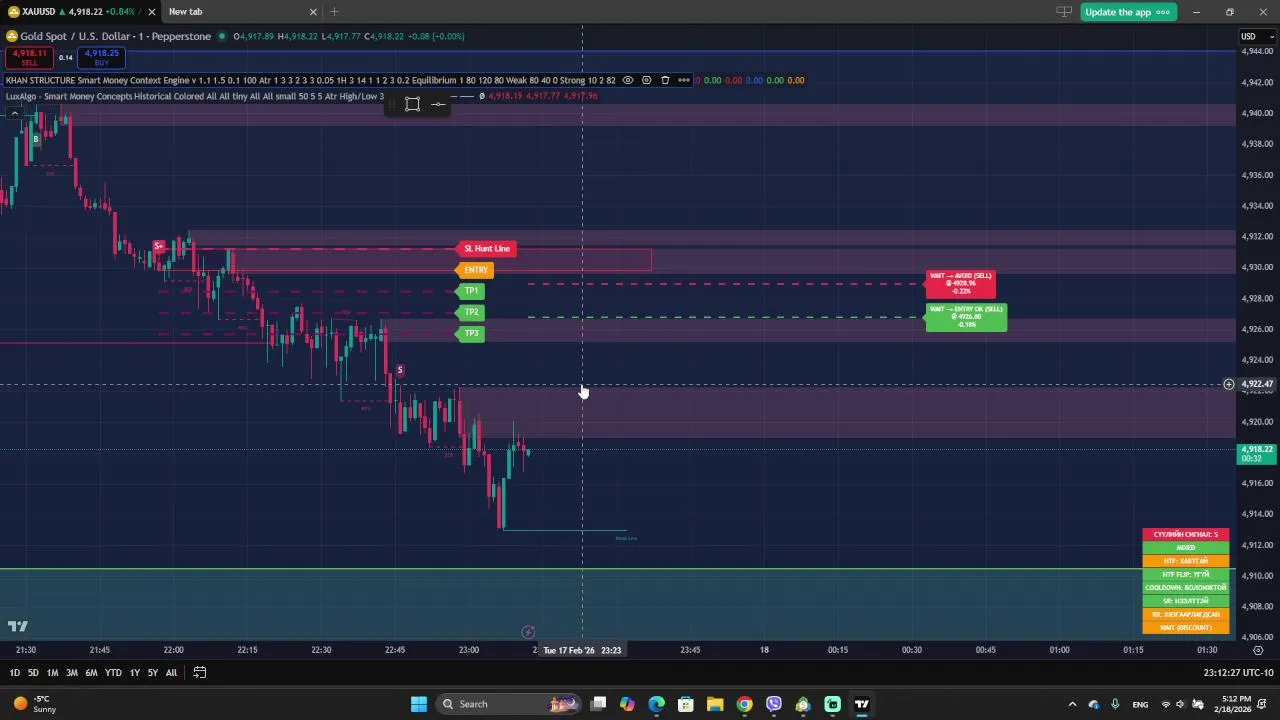Open TradingView app in taskbar
Viewport: 1280px width, 720px height.
(x=862, y=704)
